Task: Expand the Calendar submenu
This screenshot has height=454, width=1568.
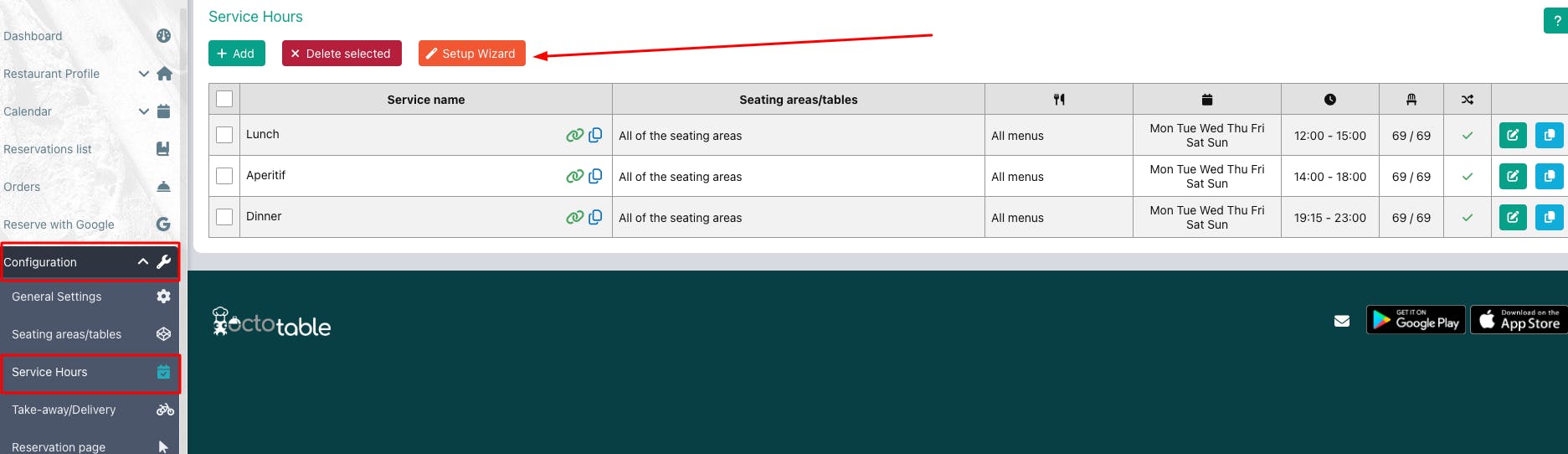Action: click(143, 111)
